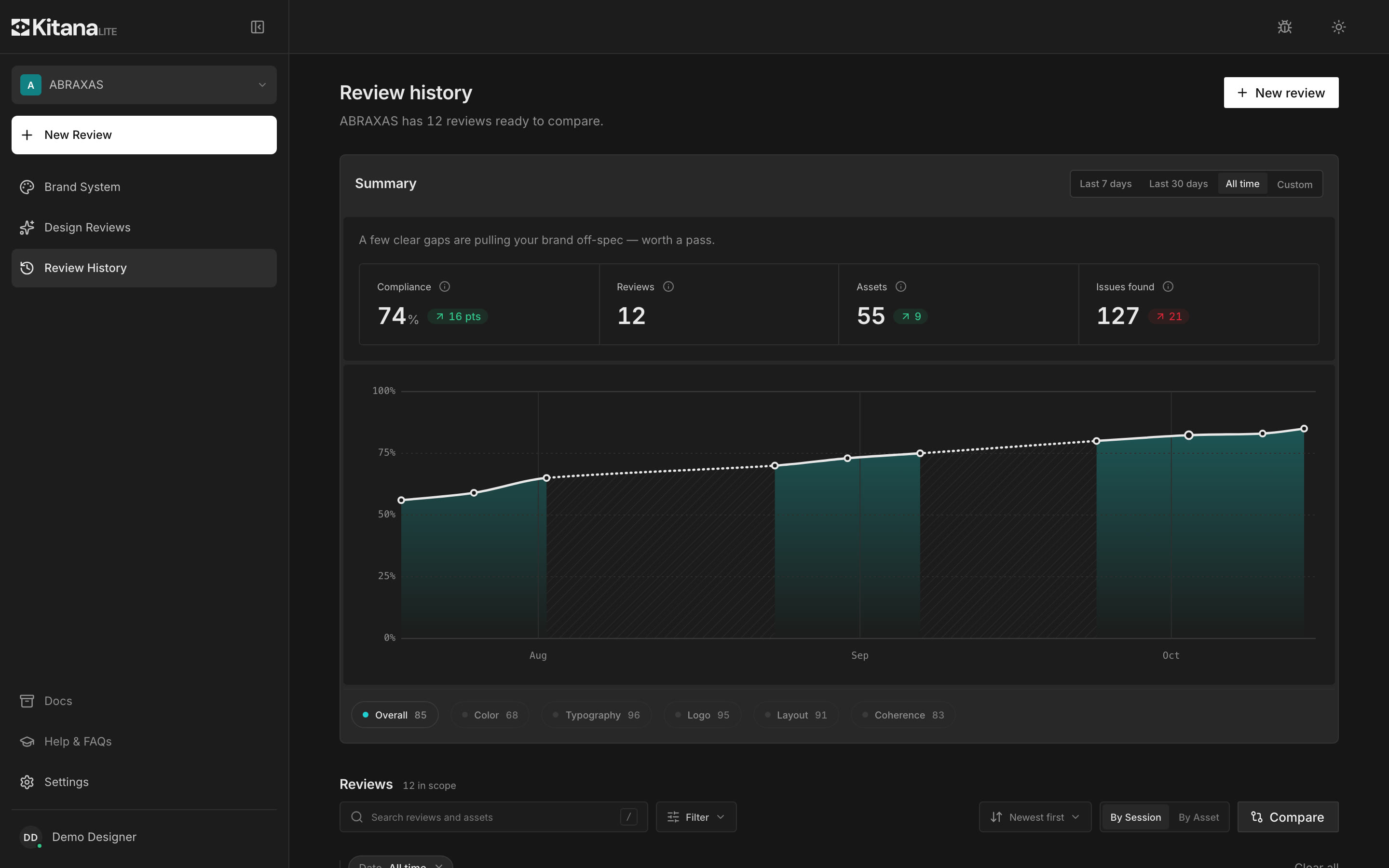
Task: Click the assets change badge 9
Action: [911, 316]
